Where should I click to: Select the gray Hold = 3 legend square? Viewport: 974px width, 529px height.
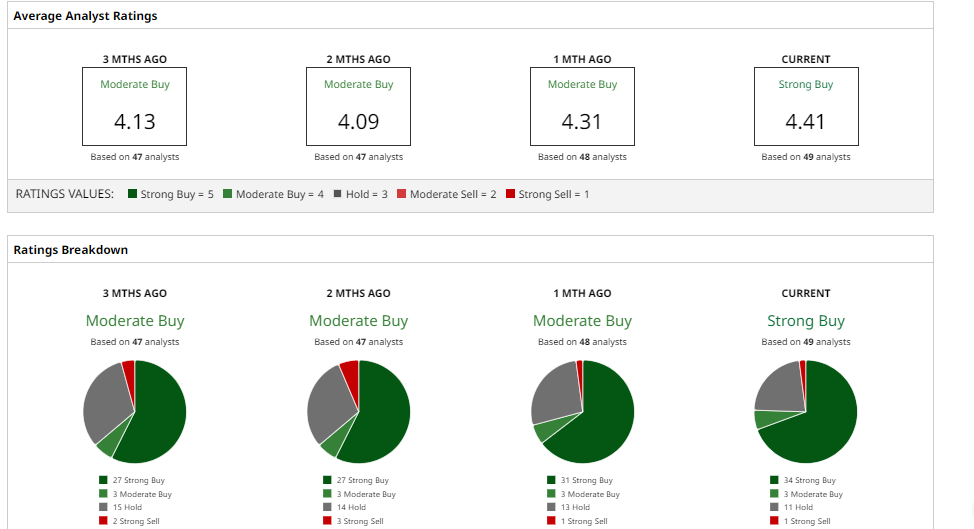coord(338,194)
